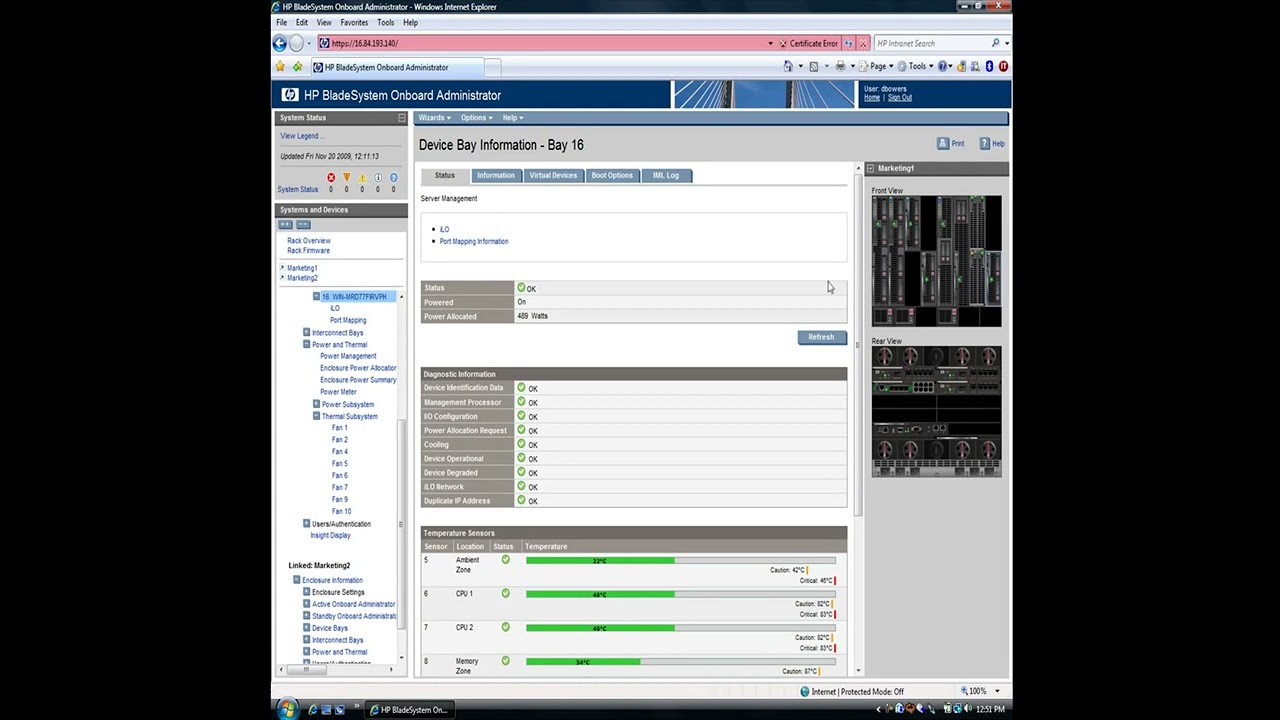
Task: Click the IE refresh page icon
Action: 849,43
